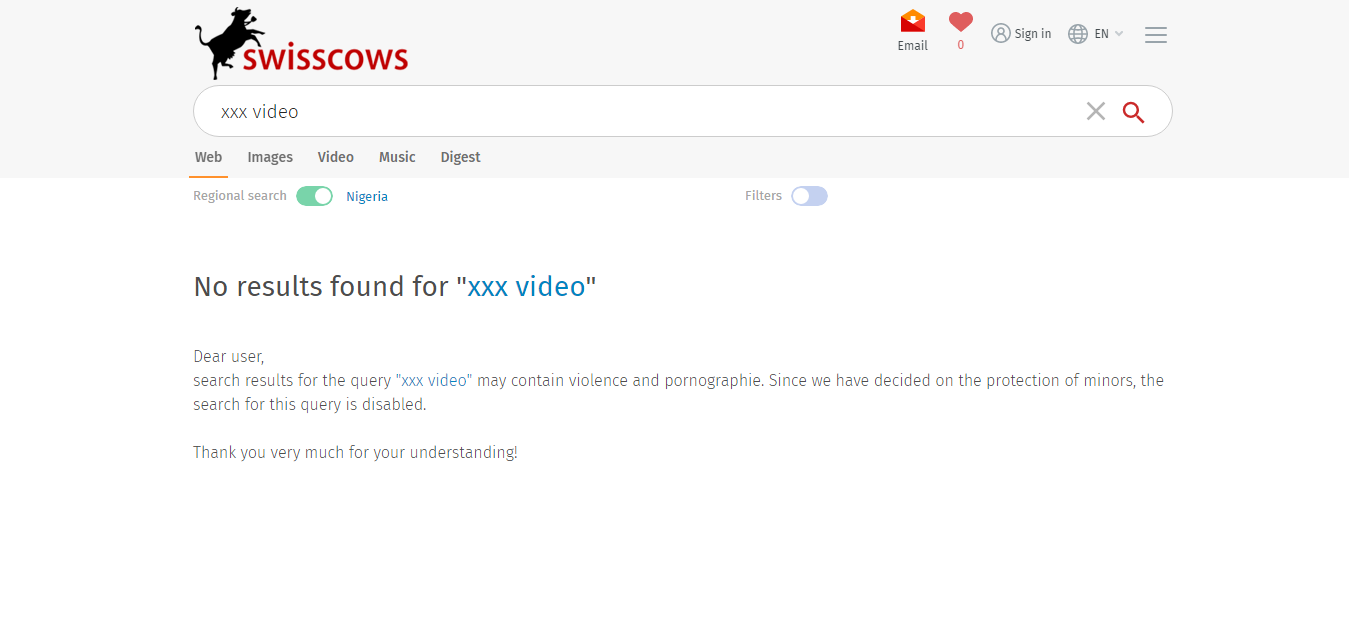Change region via Nigeria link
The width and height of the screenshot is (1349, 635).
367,197
